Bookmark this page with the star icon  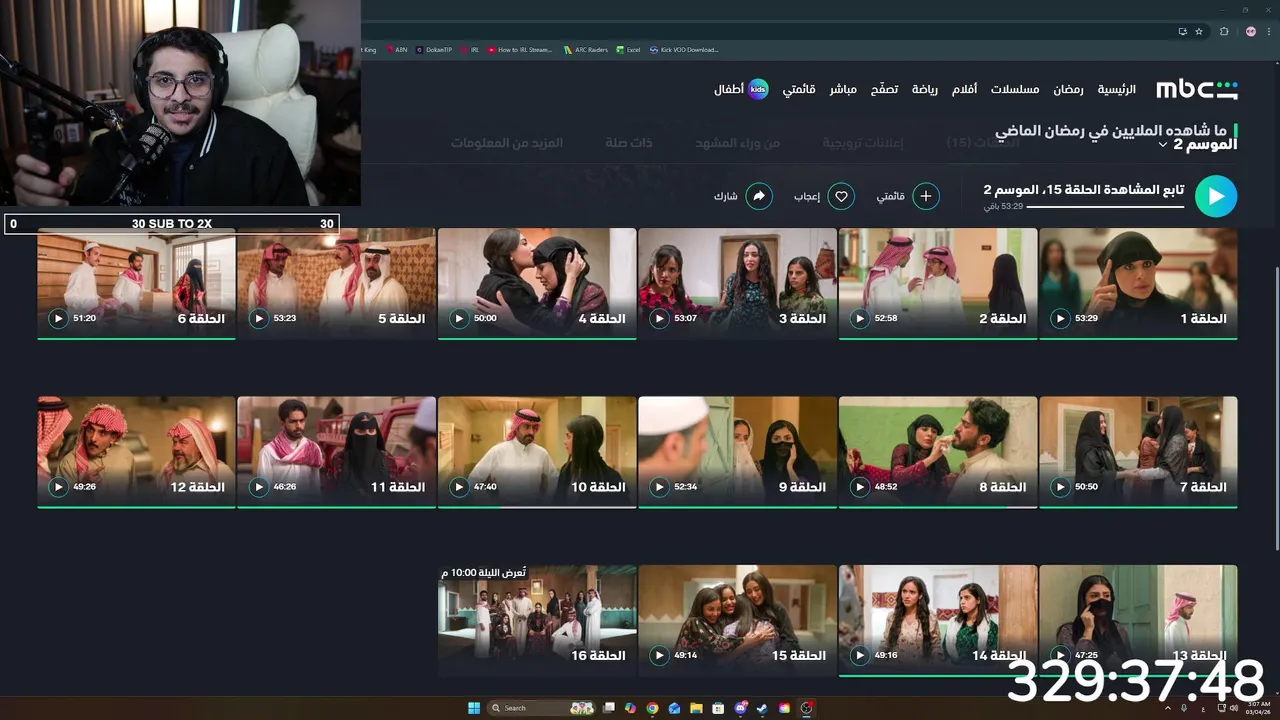pos(1199,31)
